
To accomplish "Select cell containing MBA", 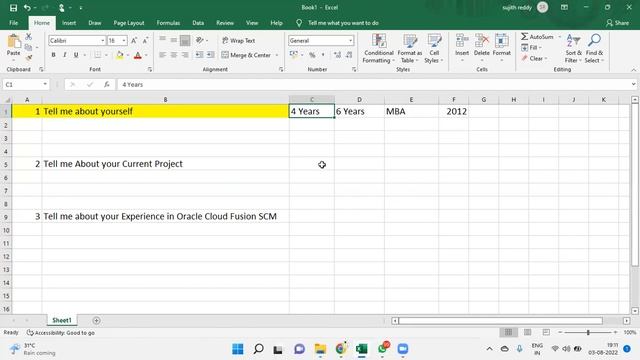I will [411, 111].
